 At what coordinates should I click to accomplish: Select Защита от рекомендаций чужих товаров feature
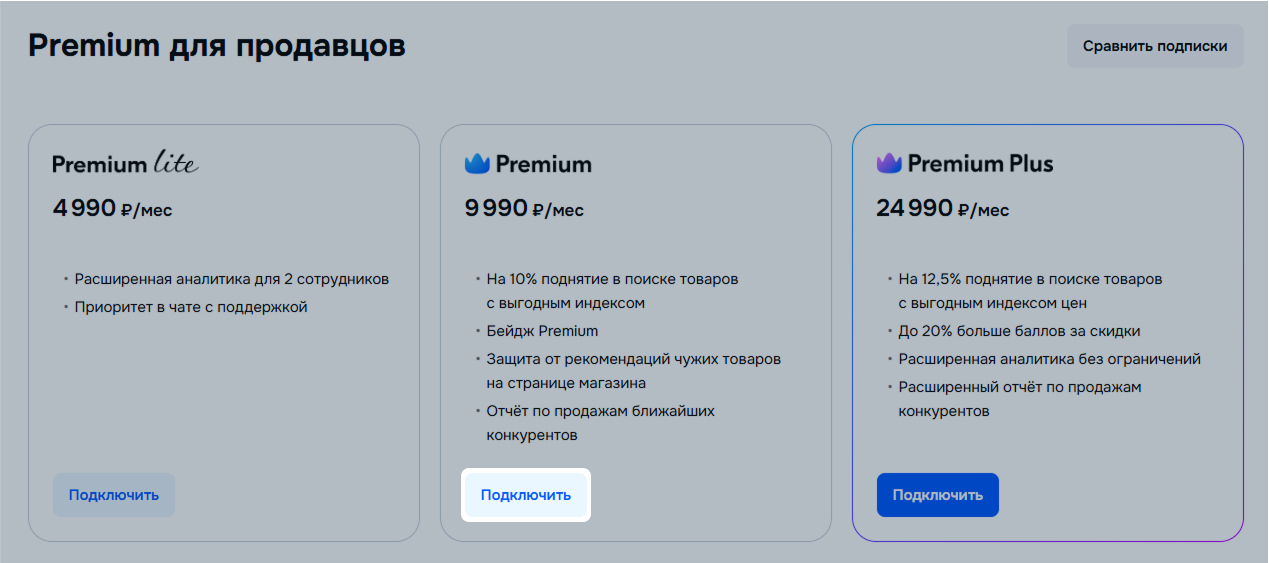(634, 370)
